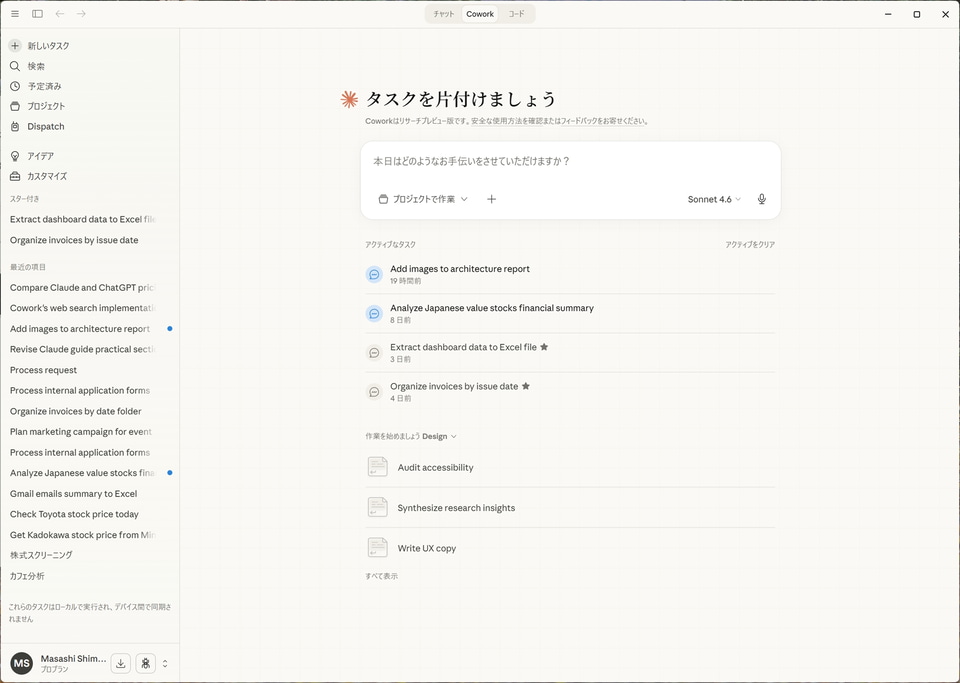Open active task Add images to architecture report
The height and width of the screenshot is (683, 960).
[570, 274]
